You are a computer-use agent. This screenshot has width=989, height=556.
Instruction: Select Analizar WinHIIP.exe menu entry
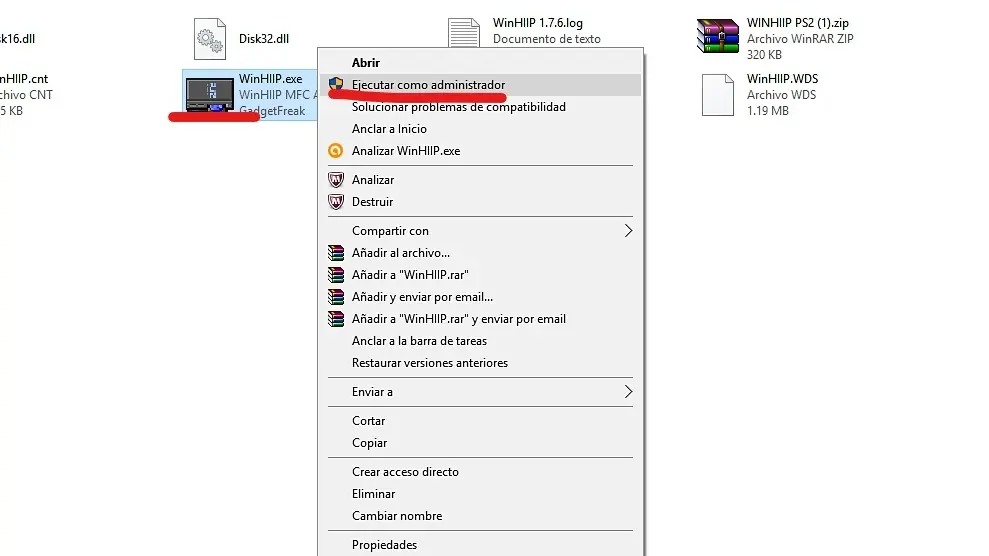[481, 151]
